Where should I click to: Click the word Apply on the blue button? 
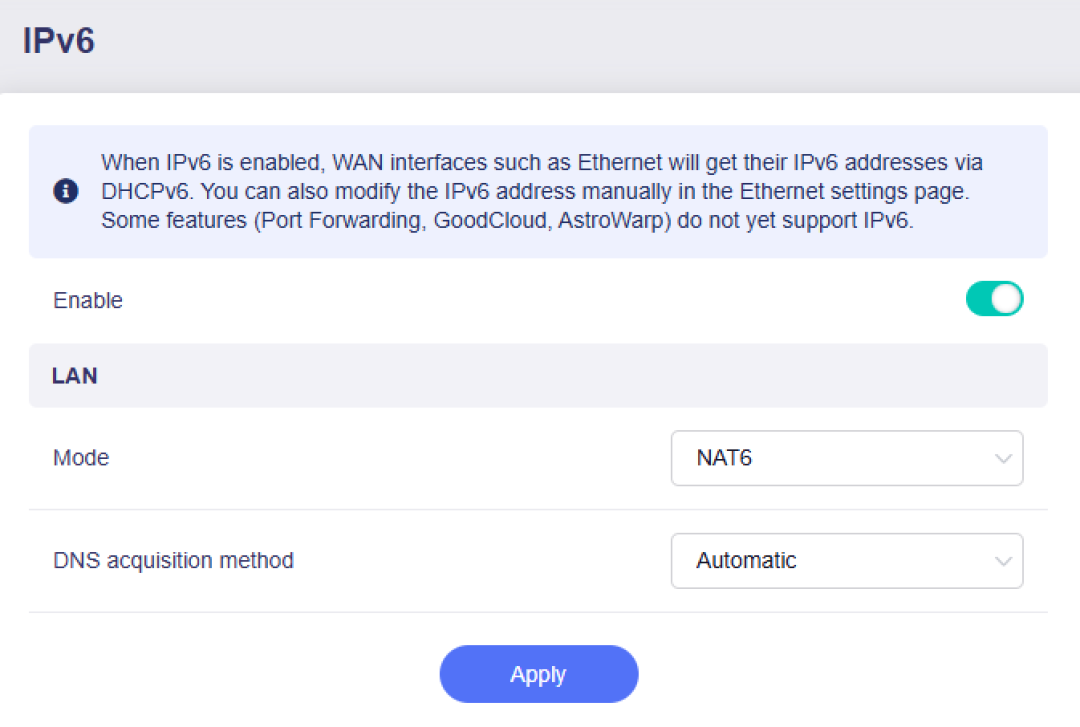click(538, 675)
